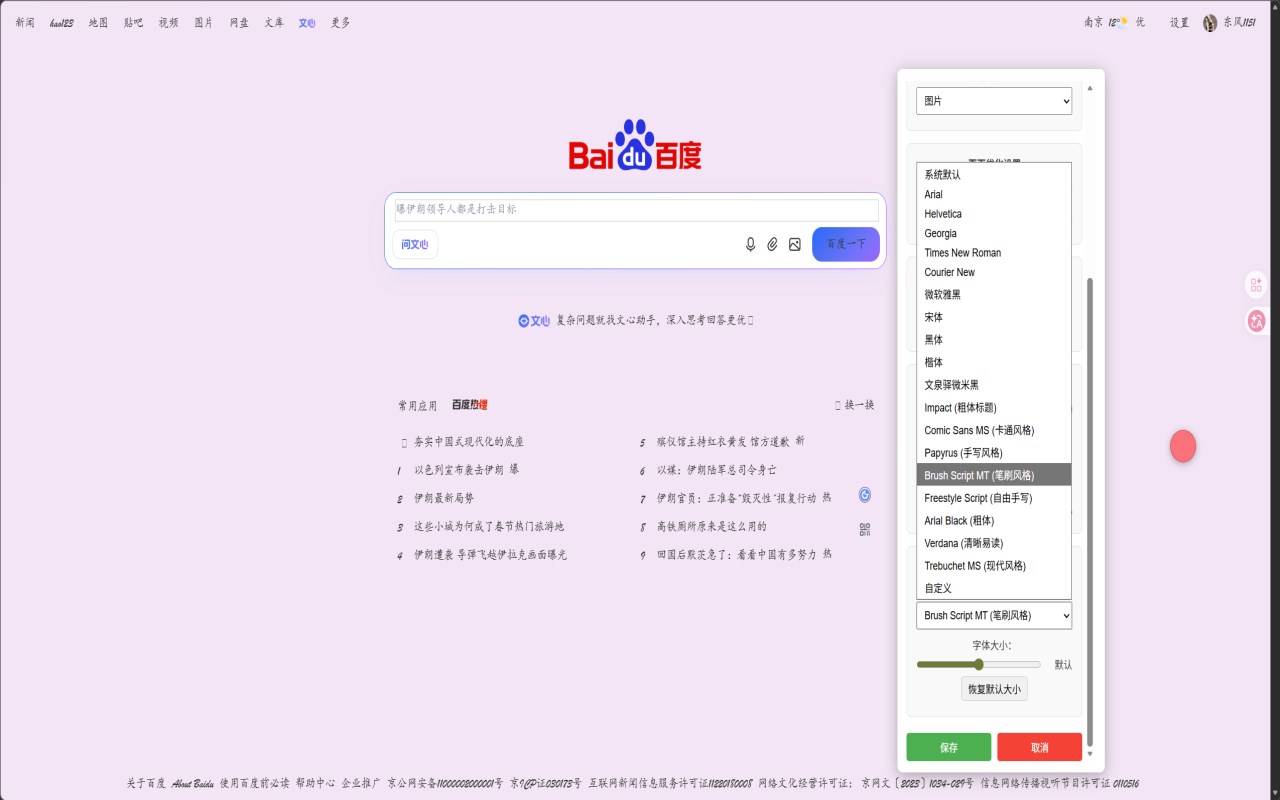
Task: Click the weather icon next to 南京
Action: tap(1122, 22)
